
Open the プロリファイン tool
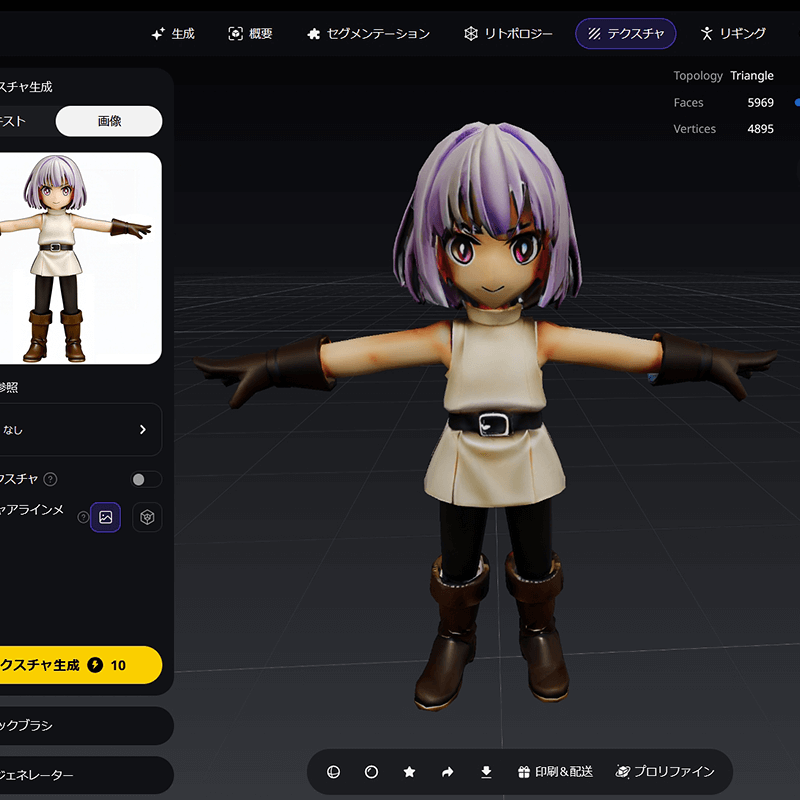tap(668, 772)
